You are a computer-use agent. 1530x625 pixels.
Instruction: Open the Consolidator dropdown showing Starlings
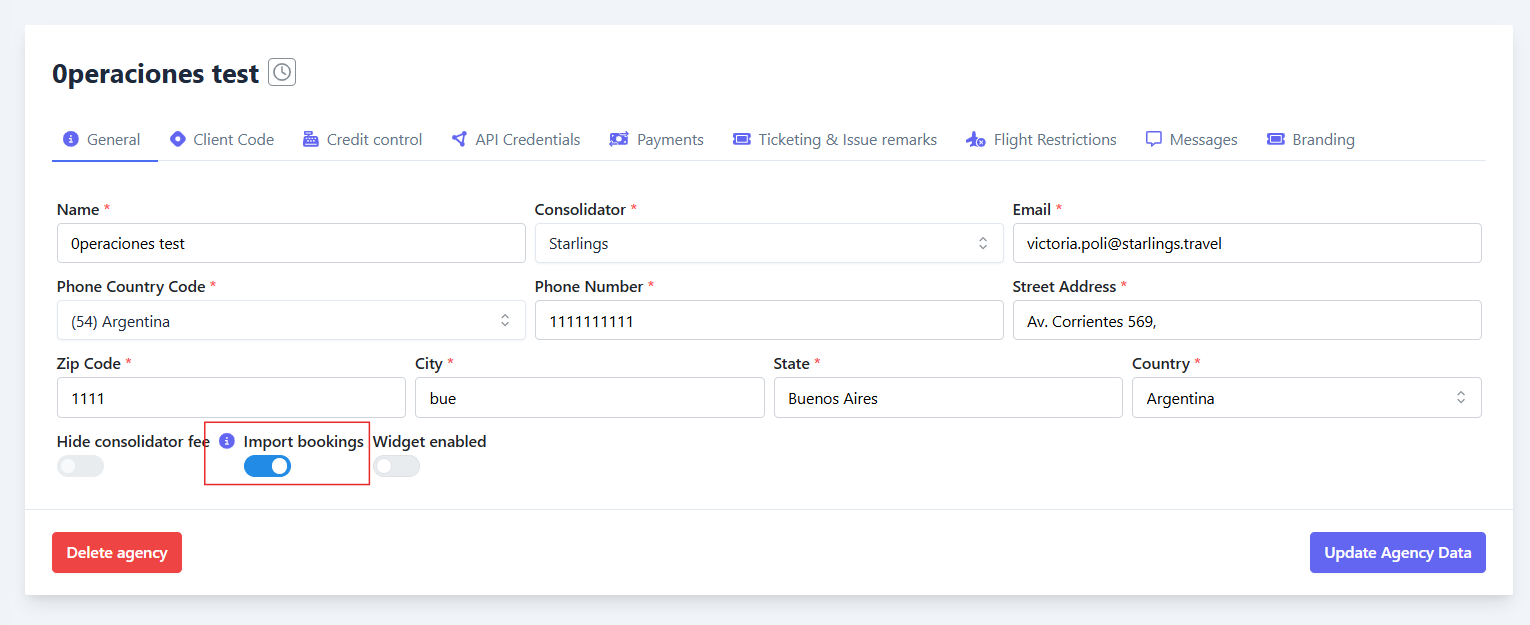pyautogui.click(x=768, y=243)
